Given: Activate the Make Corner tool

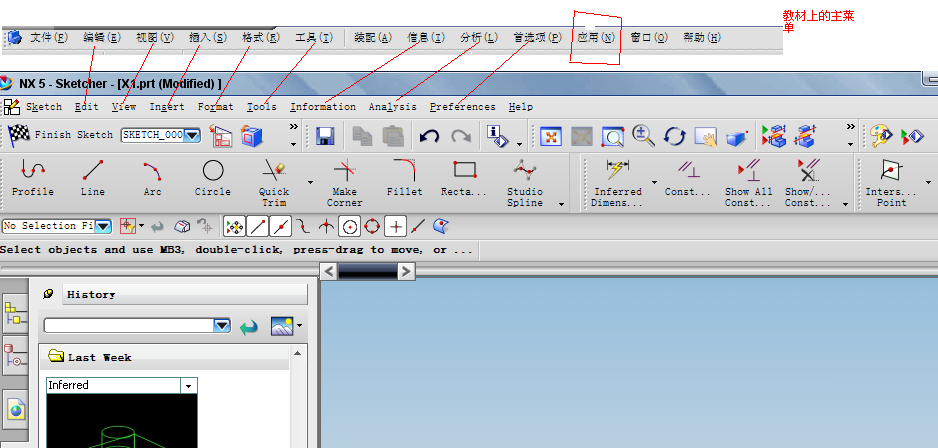Looking at the screenshot, I should pyautogui.click(x=345, y=182).
